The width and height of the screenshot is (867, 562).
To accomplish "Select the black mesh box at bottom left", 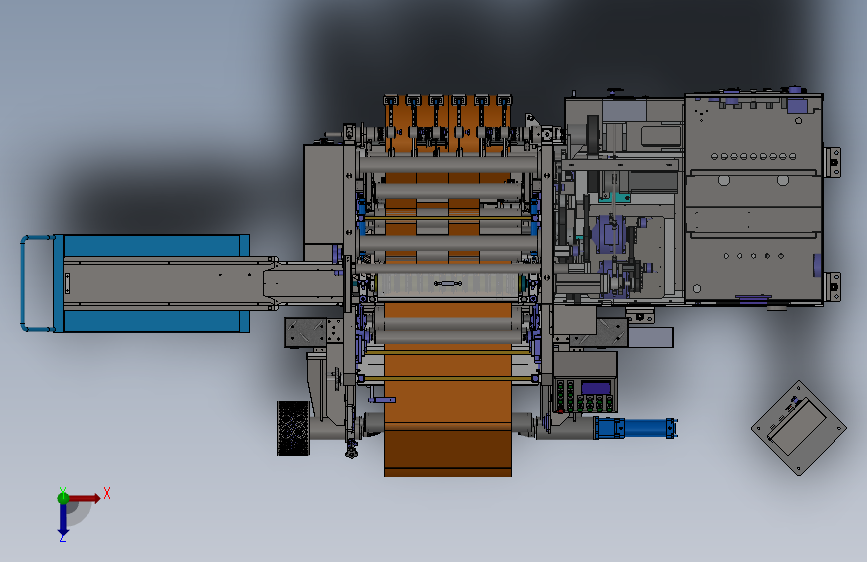I will pos(293,429).
